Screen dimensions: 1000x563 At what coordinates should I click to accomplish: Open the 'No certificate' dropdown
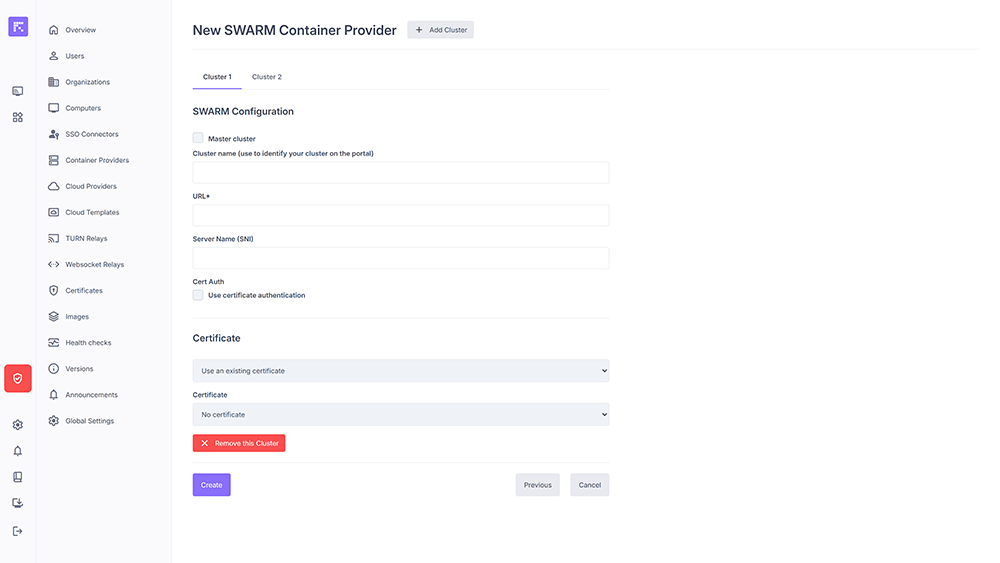(x=400, y=414)
